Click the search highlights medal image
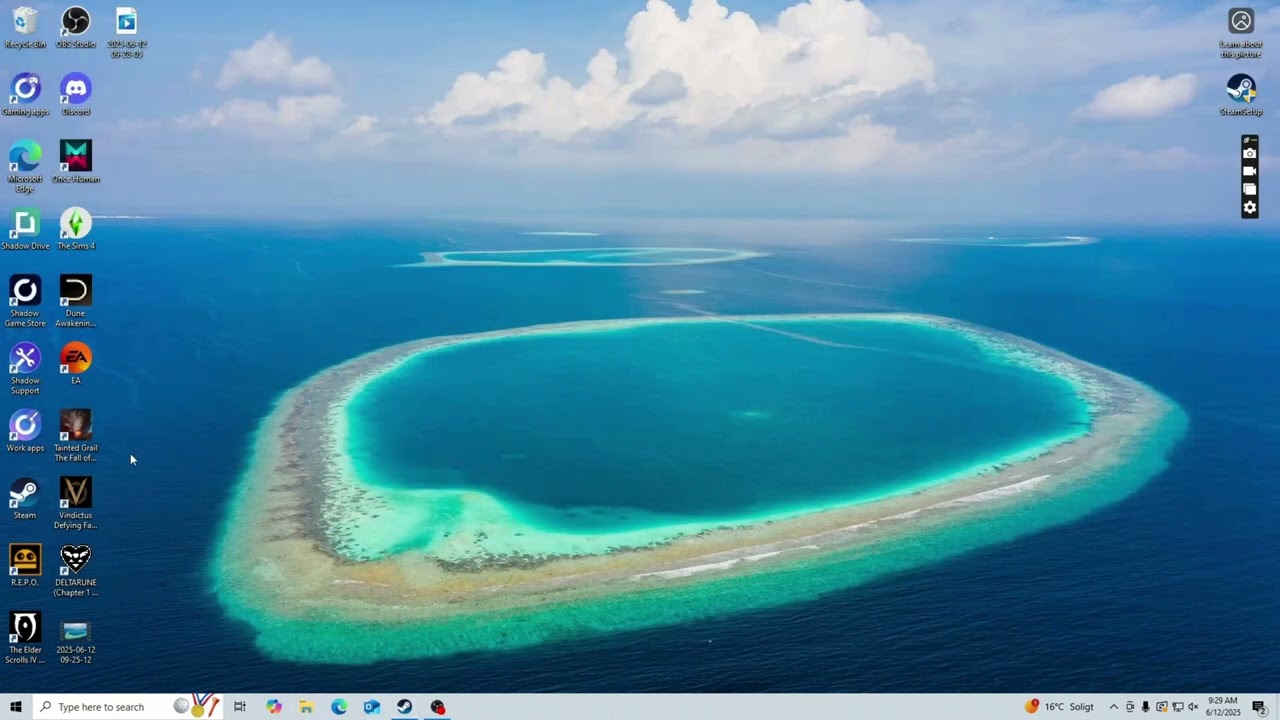 click(196, 706)
